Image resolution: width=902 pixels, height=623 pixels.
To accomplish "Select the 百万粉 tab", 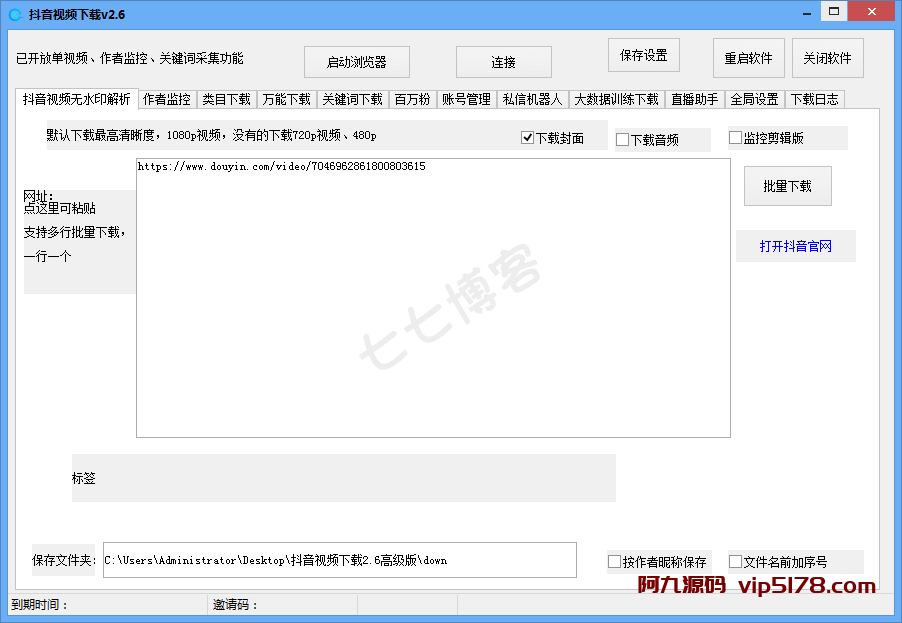I will pyautogui.click(x=412, y=100).
